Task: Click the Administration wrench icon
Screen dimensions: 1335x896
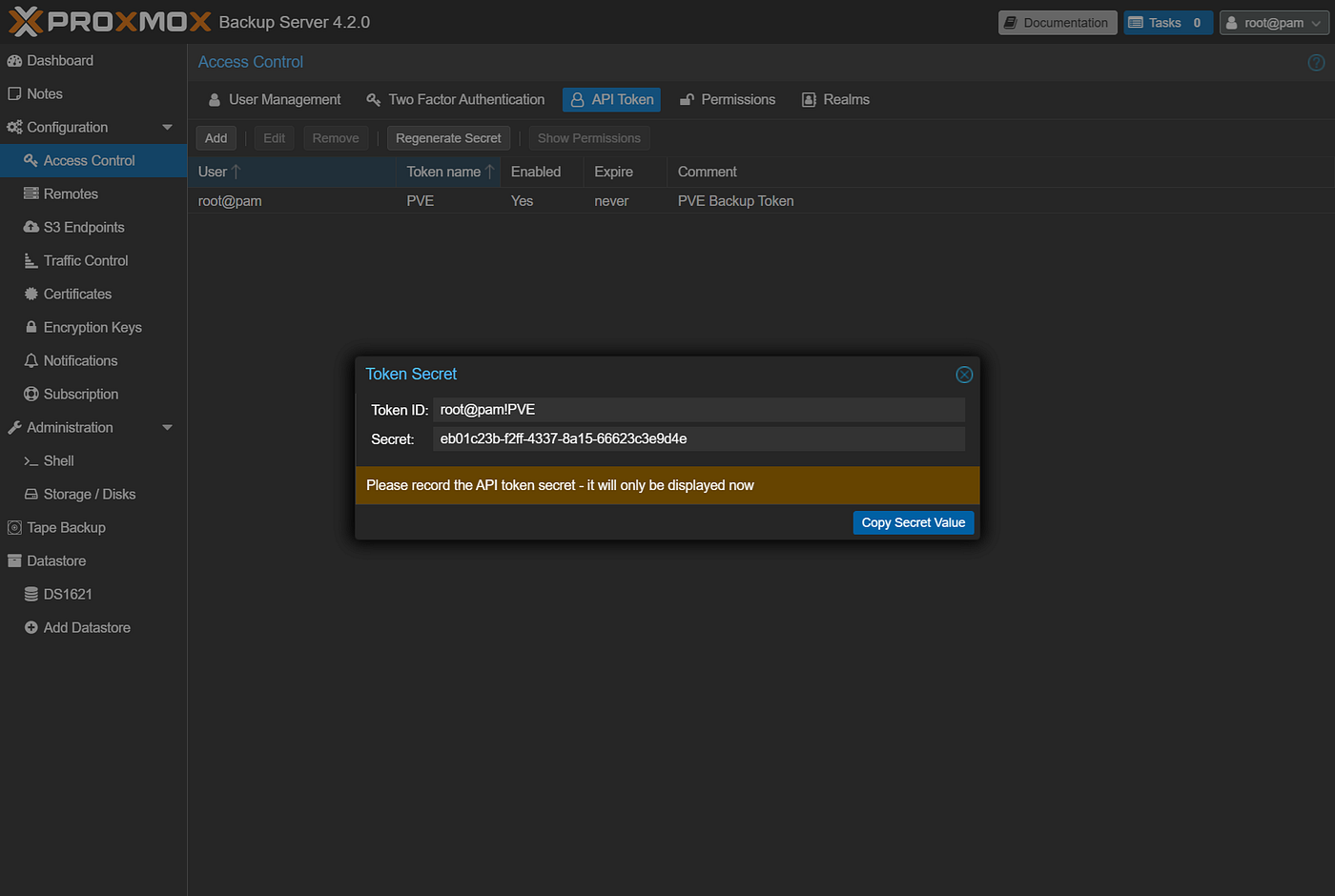Action: pyautogui.click(x=14, y=428)
